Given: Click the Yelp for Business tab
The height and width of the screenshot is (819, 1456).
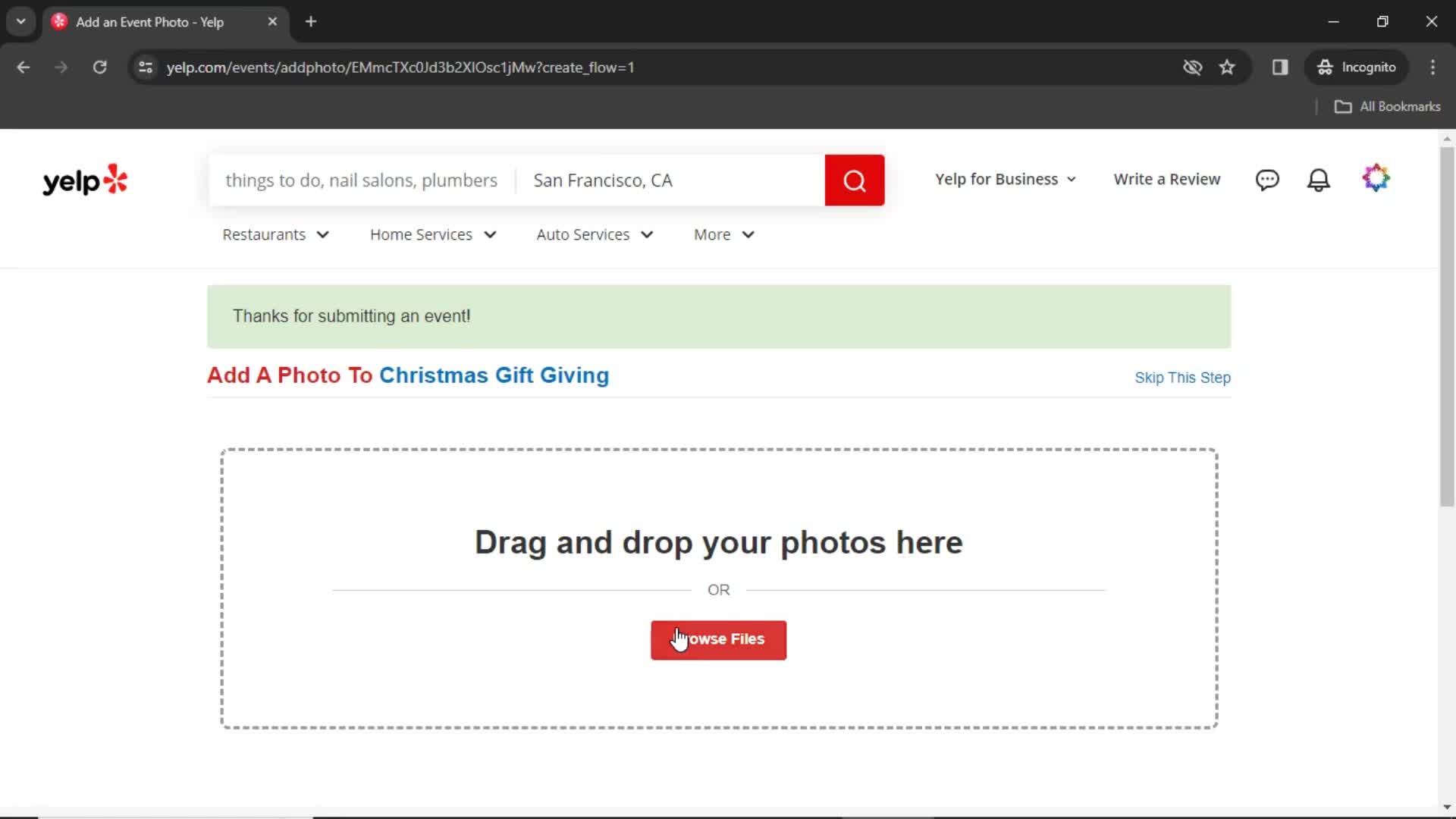Looking at the screenshot, I should click(999, 179).
